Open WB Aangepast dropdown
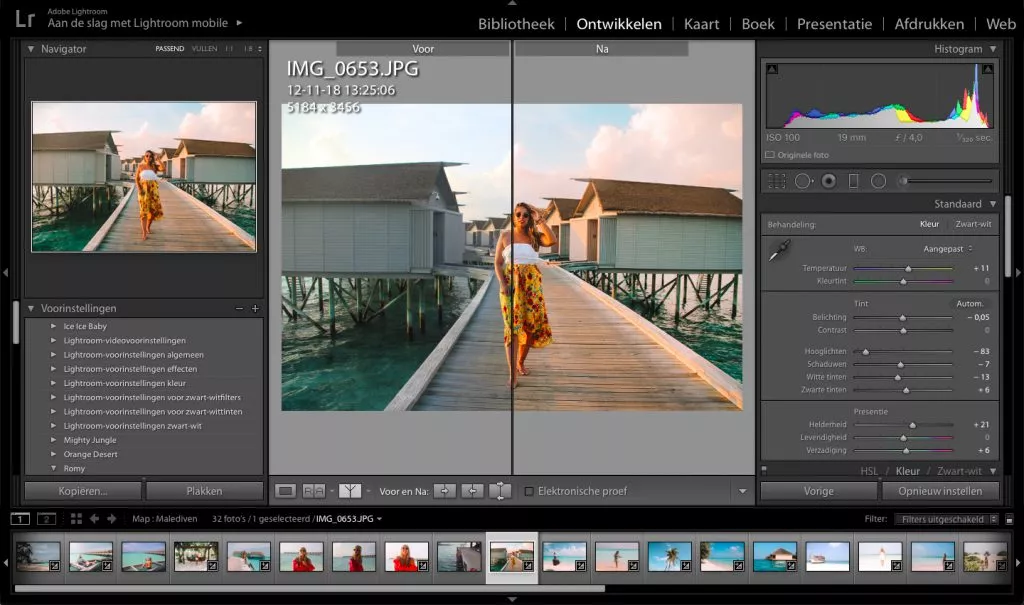The width and height of the screenshot is (1024, 605). pyautogui.click(x=948, y=249)
